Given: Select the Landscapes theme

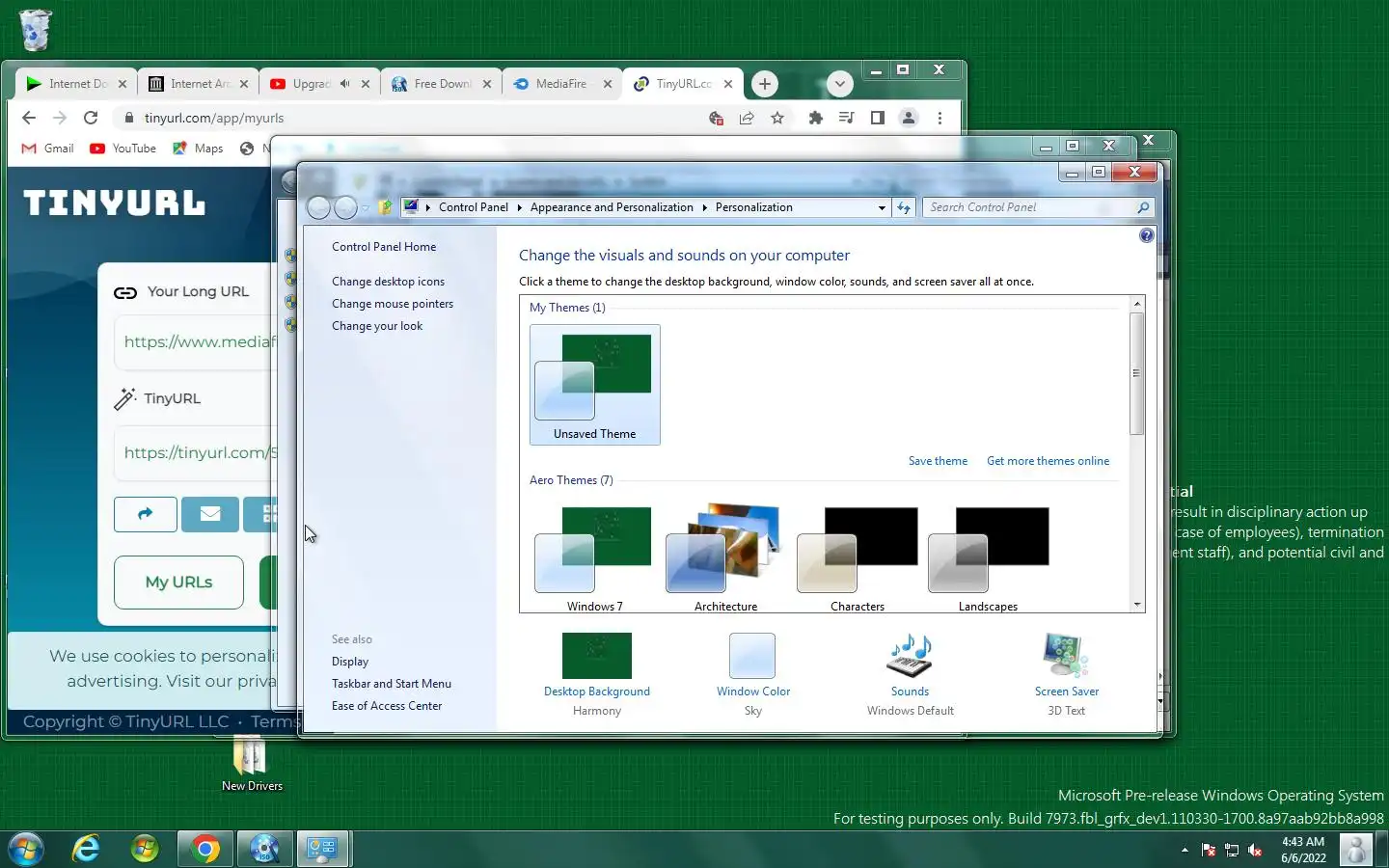Looking at the screenshot, I should (988, 557).
